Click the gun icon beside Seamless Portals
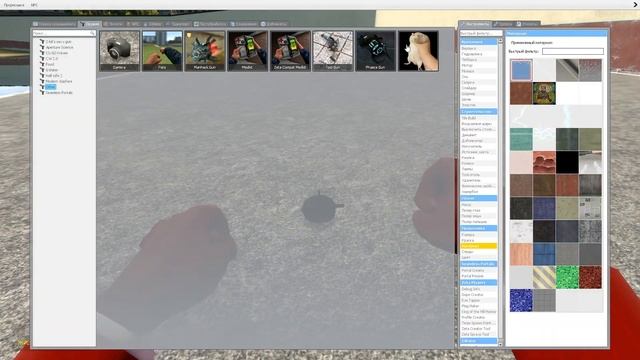The width and height of the screenshot is (640, 360). click(x=42, y=93)
